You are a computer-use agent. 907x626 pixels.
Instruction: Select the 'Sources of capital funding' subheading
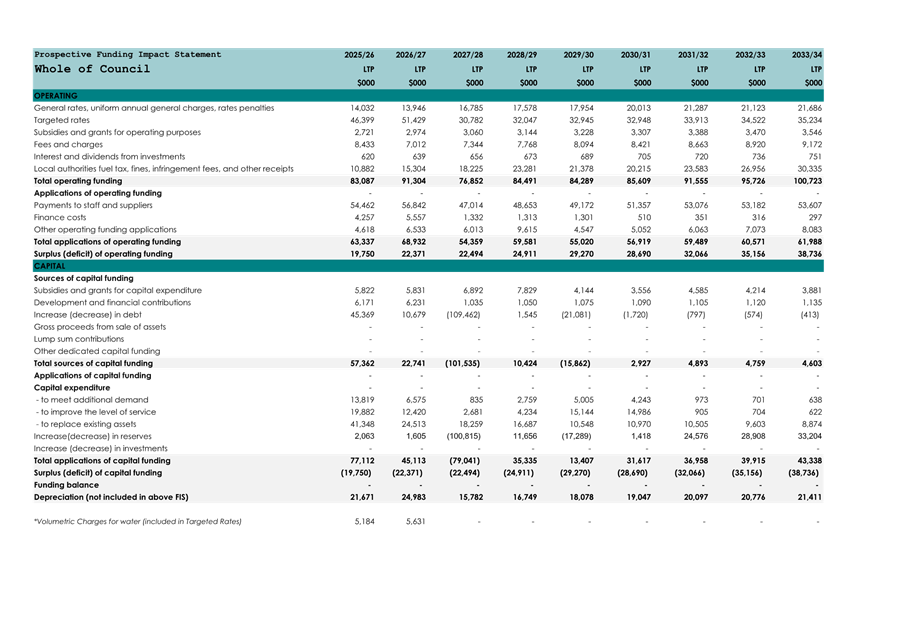point(84,278)
